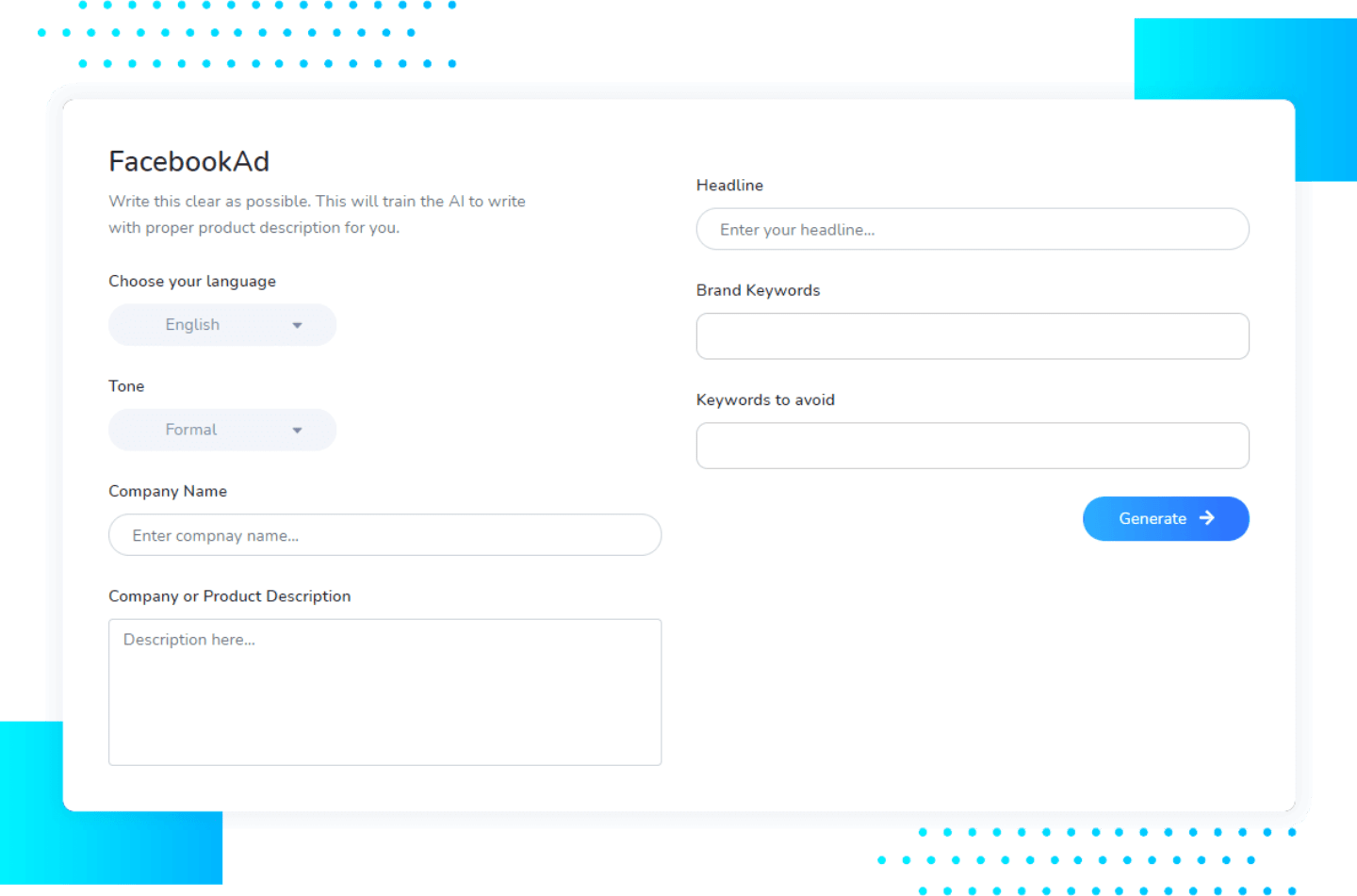
Task: Click the 'Company or Product Description' label
Action: tap(230, 596)
